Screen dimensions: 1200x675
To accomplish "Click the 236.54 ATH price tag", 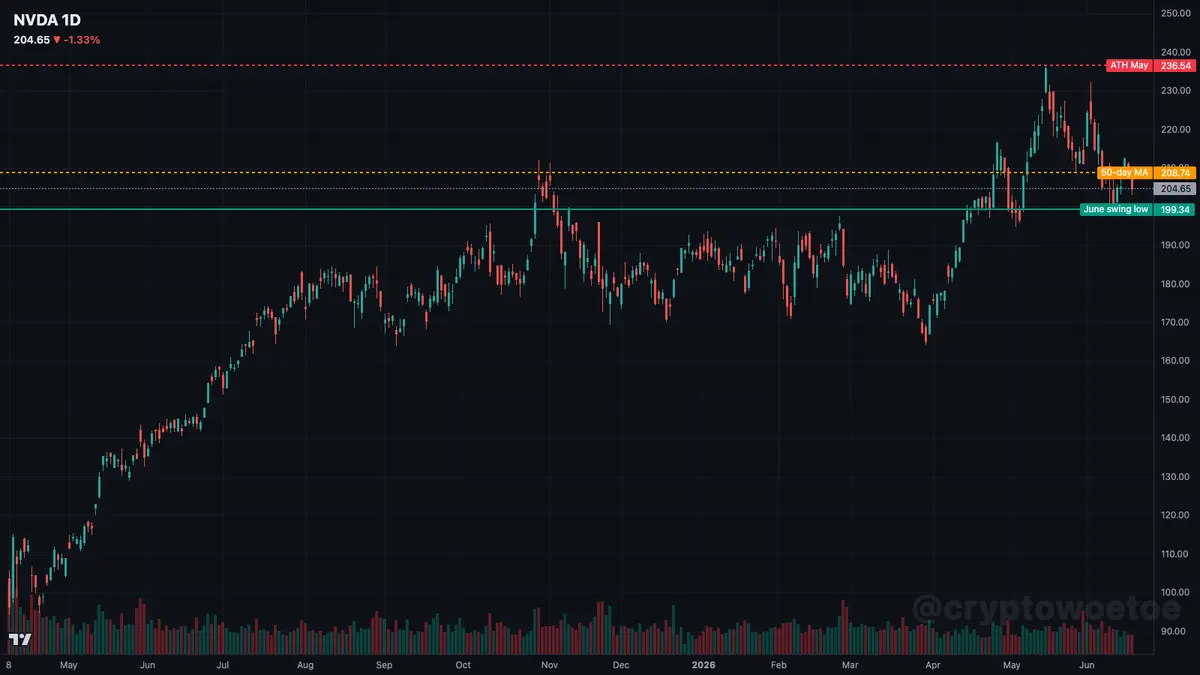I will pos(1175,65).
